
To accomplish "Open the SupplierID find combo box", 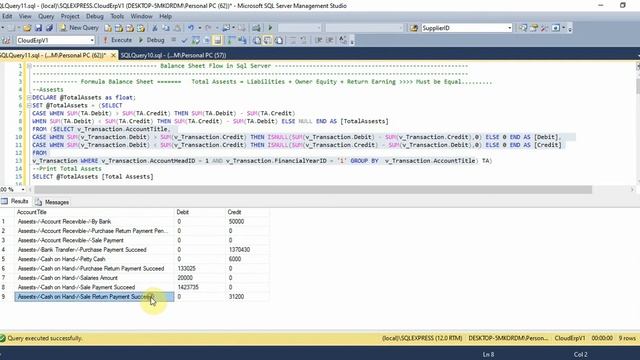I will click(467, 28).
